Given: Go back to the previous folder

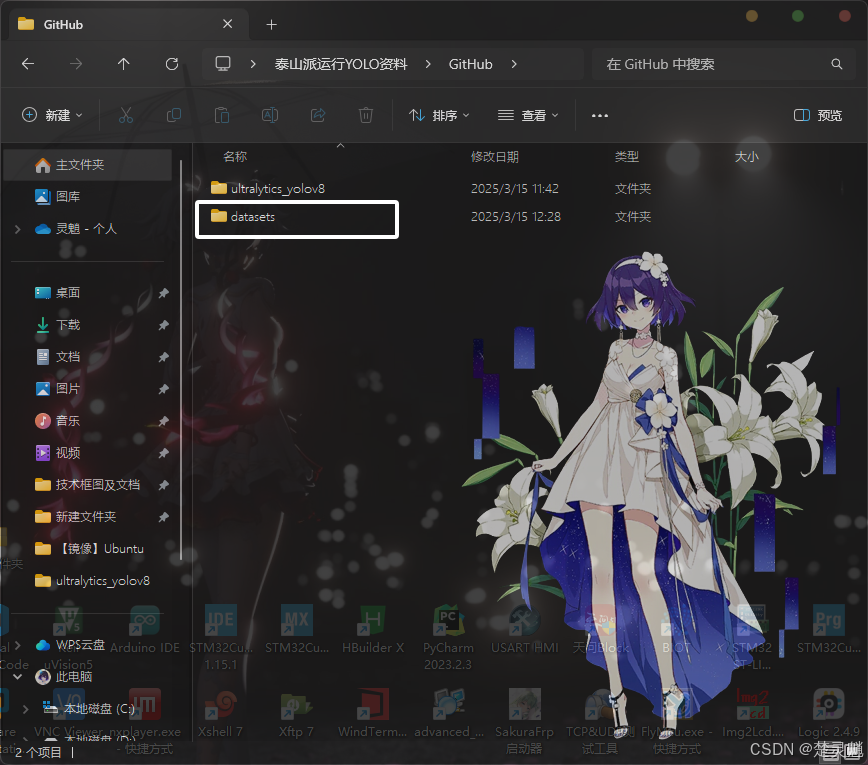Looking at the screenshot, I should click(x=28, y=64).
